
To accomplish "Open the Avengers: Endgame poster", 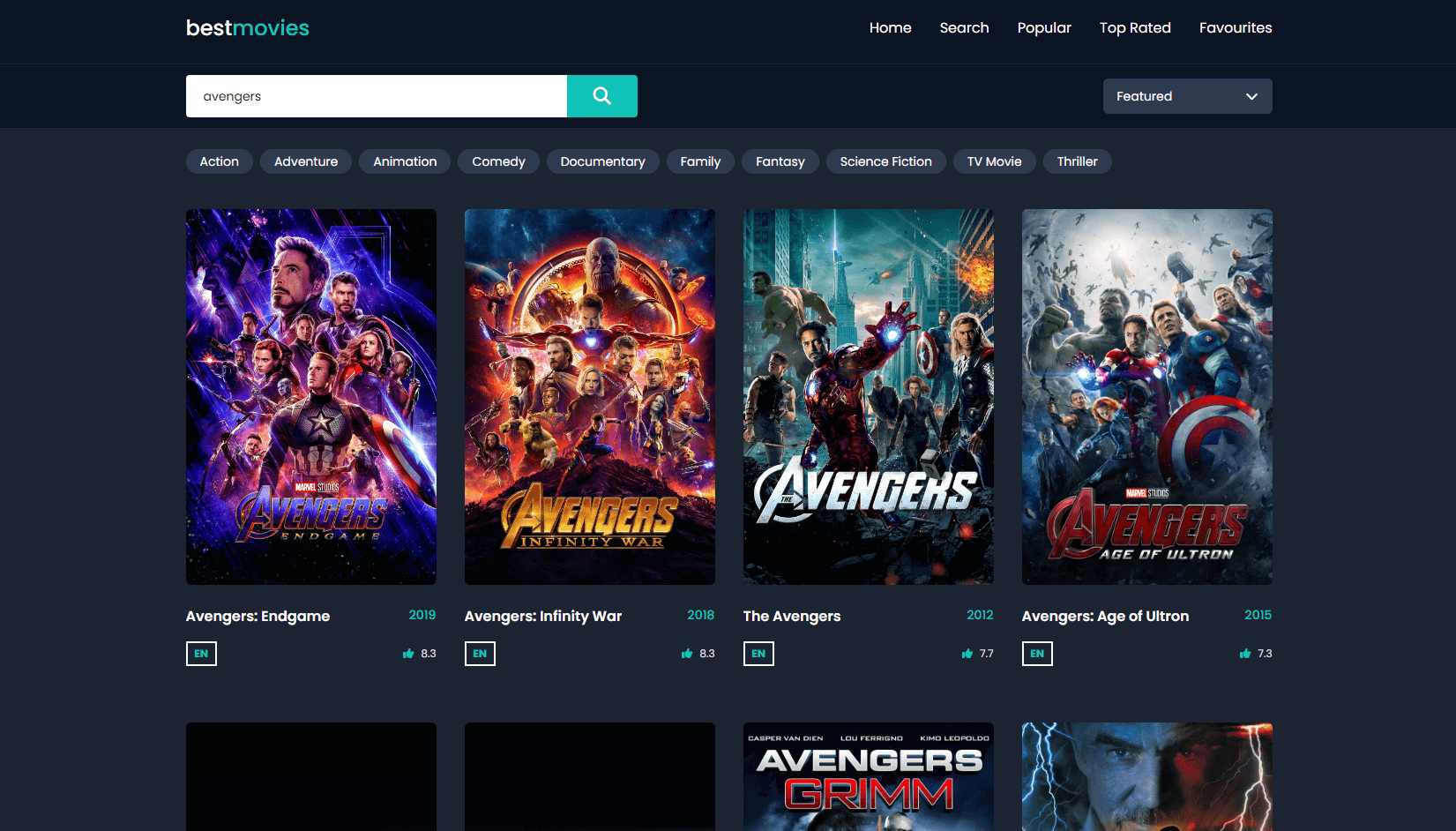I will (311, 397).
